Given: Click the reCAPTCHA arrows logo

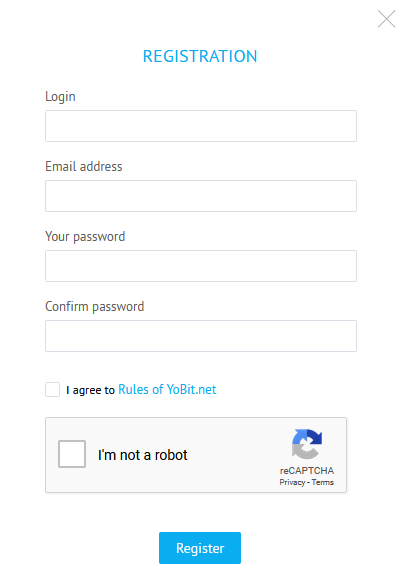Looking at the screenshot, I should pos(307,444).
